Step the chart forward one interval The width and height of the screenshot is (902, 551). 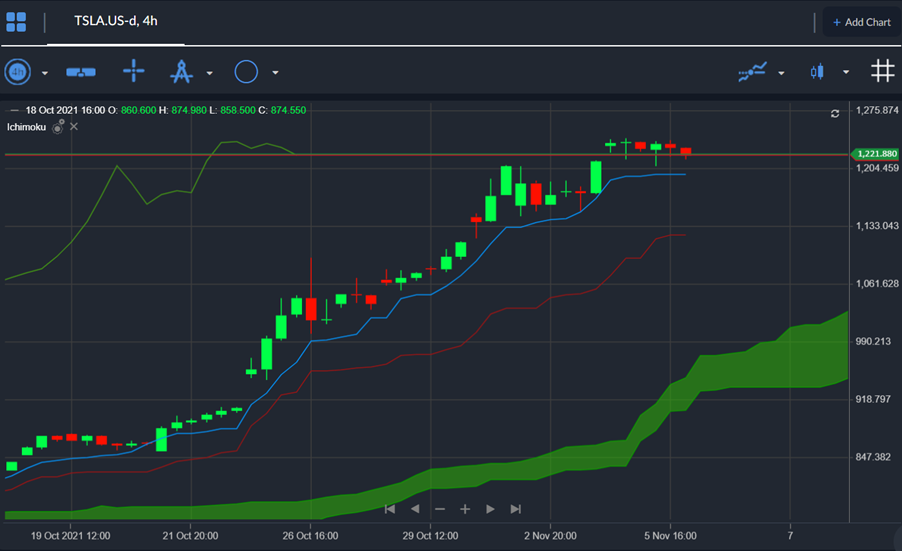[490, 509]
